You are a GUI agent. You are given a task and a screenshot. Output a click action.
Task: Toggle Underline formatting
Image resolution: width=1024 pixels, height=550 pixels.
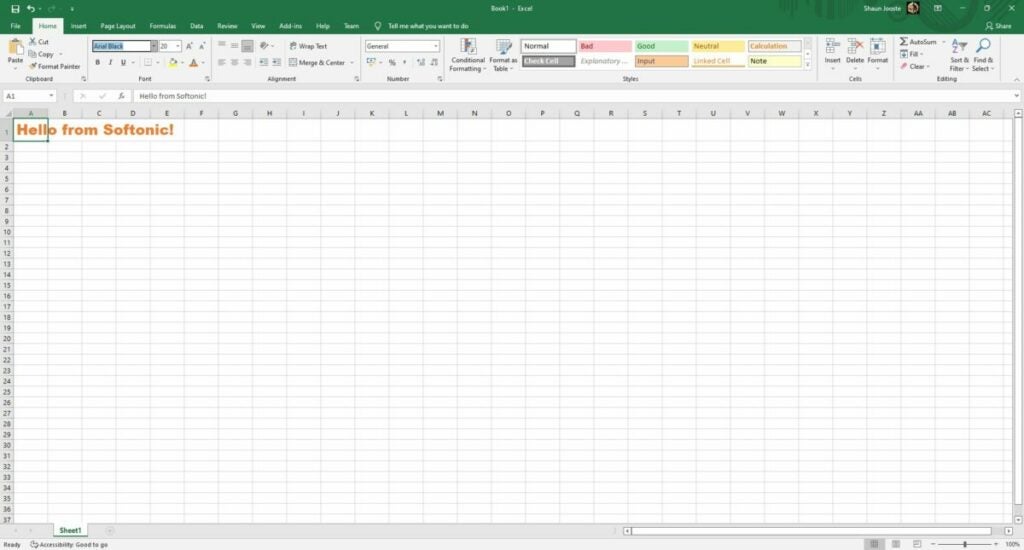123,62
